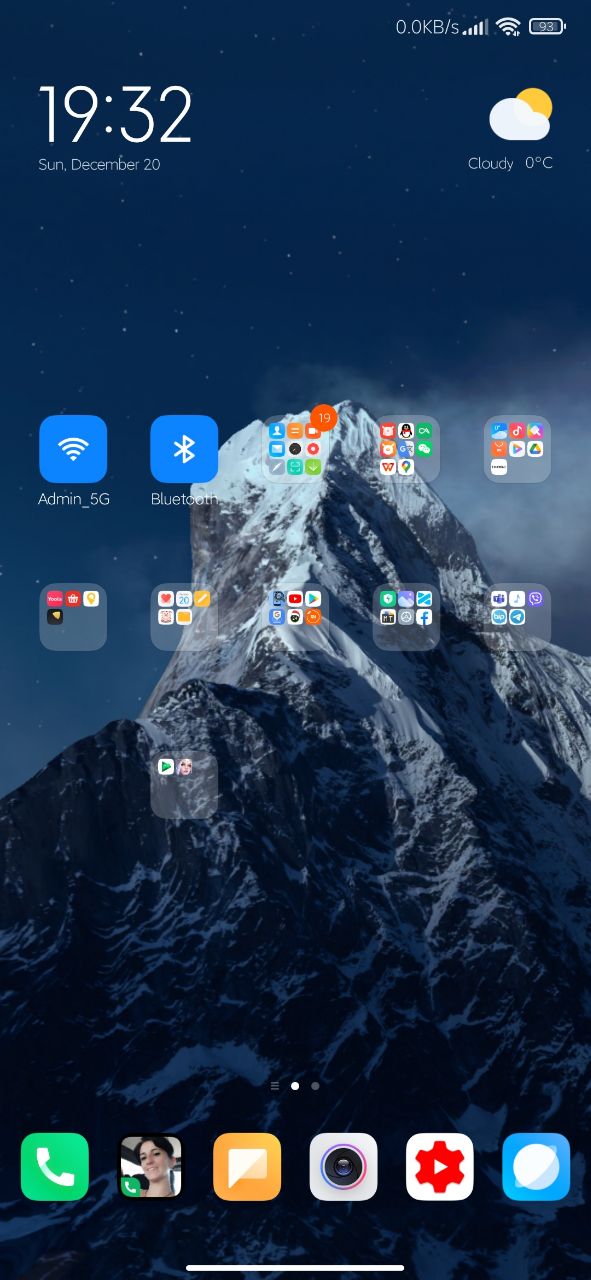Open the red gear YouTube Studio app in dock
The width and height of the screenshot is (591, 1280).
[x=439, y=1166]
